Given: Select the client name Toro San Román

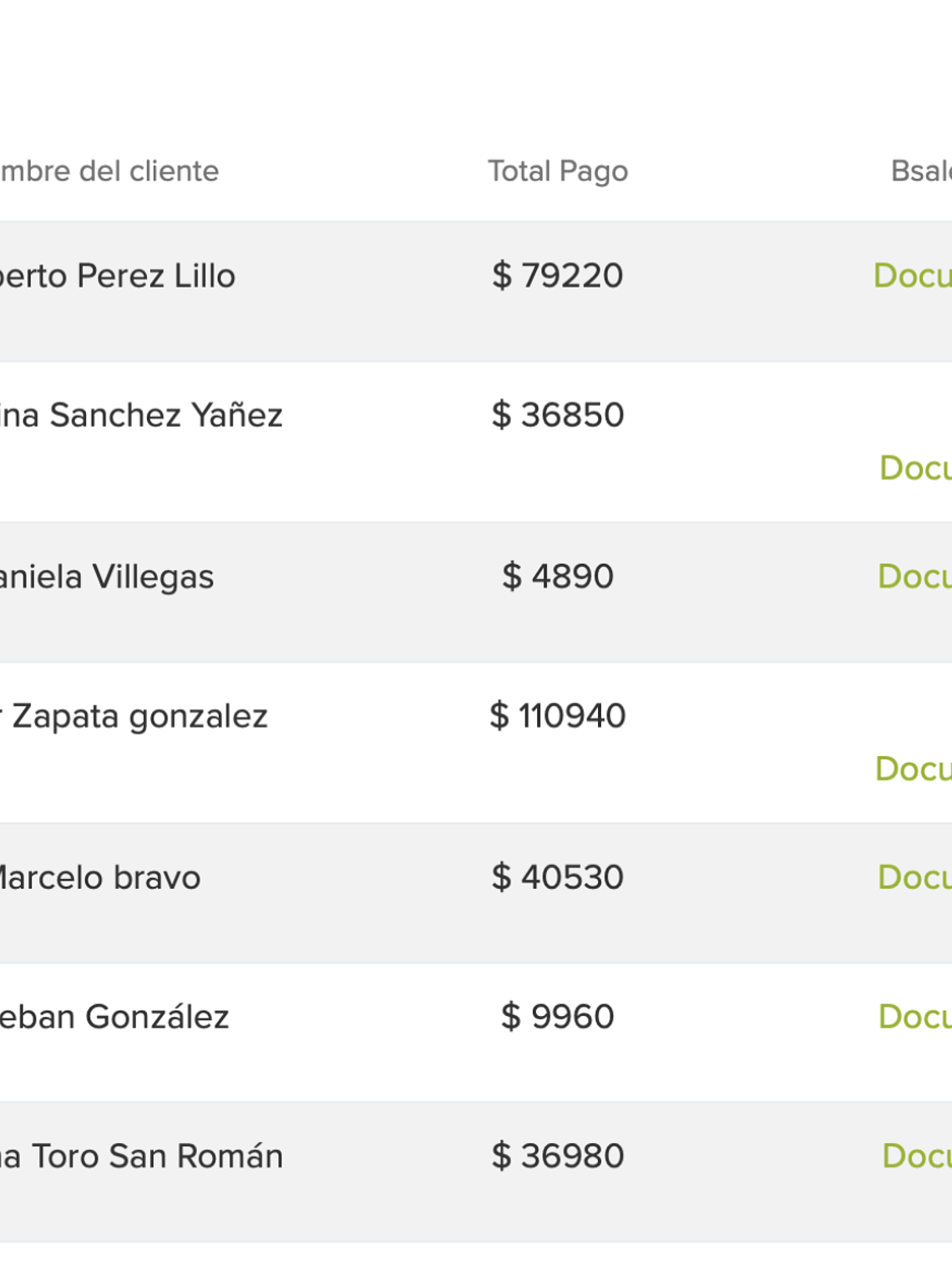Looking at the screenshot, I should coord(140,1156).
